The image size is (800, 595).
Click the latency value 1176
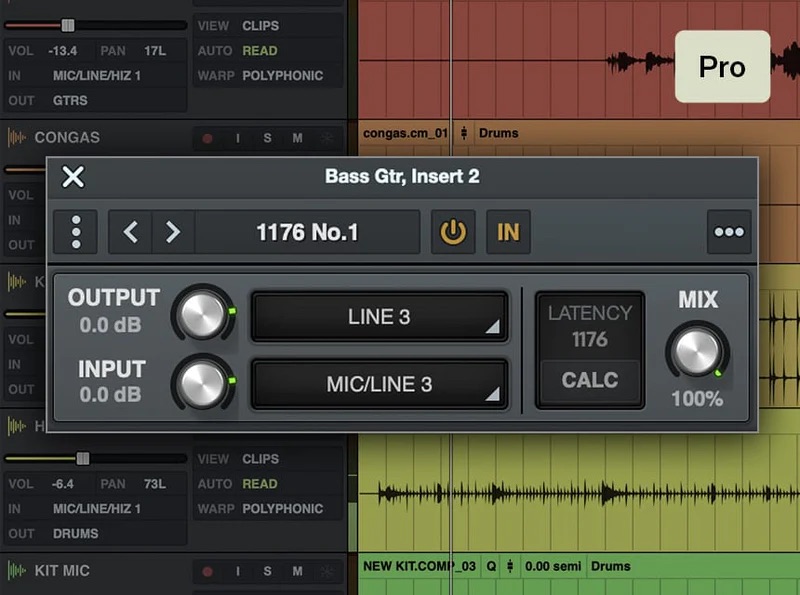pyautogui.click(x=590, y=339)
